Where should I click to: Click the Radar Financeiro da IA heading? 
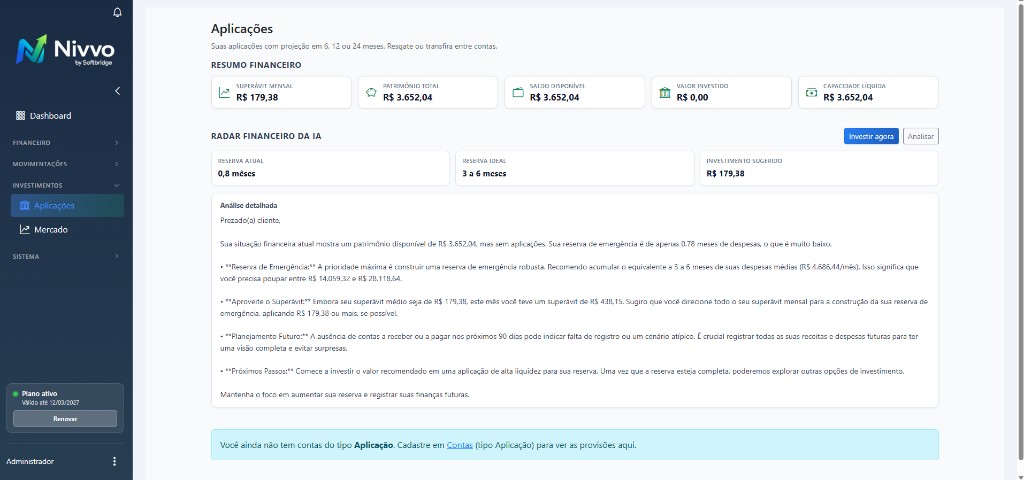[x=266, y=136]
